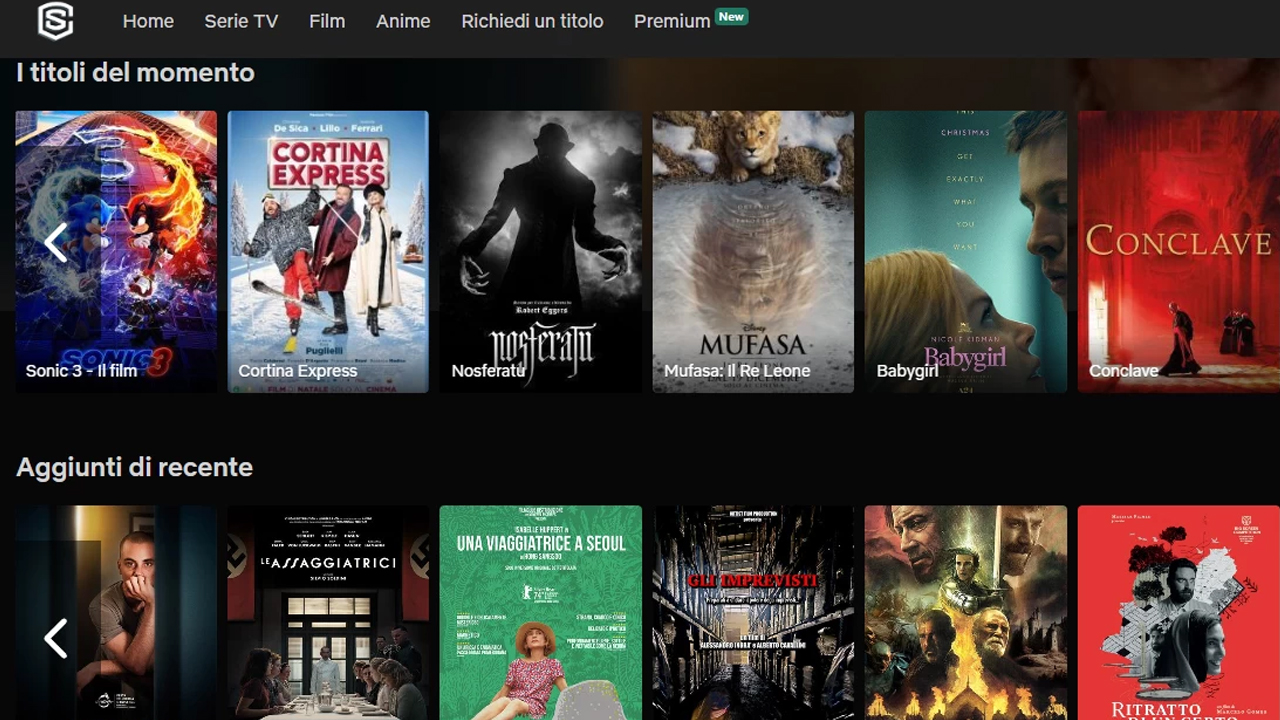Open Le Assaggiatrici poster
This screenshot has width=1280, height=720.
coord(328,612)
